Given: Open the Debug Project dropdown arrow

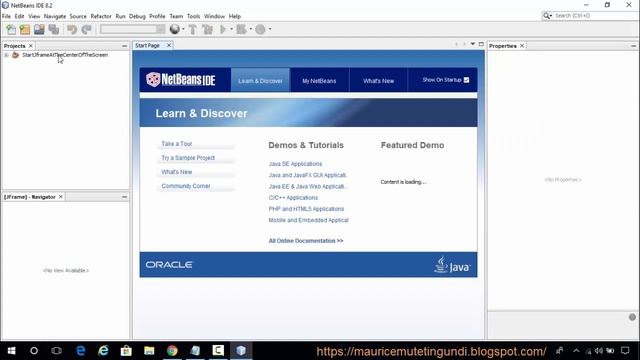Looking at the screenshot, I should coord(250,29).
